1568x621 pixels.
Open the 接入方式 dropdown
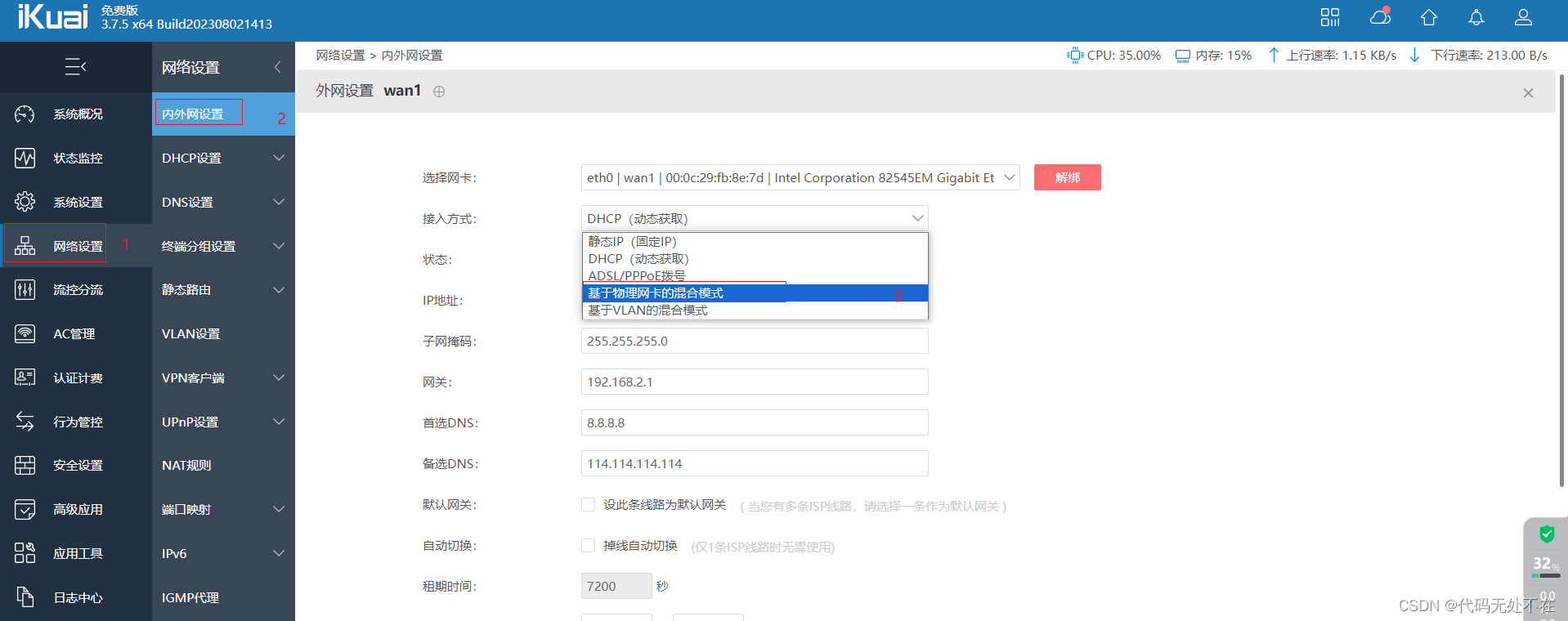[x=755, y=218]
